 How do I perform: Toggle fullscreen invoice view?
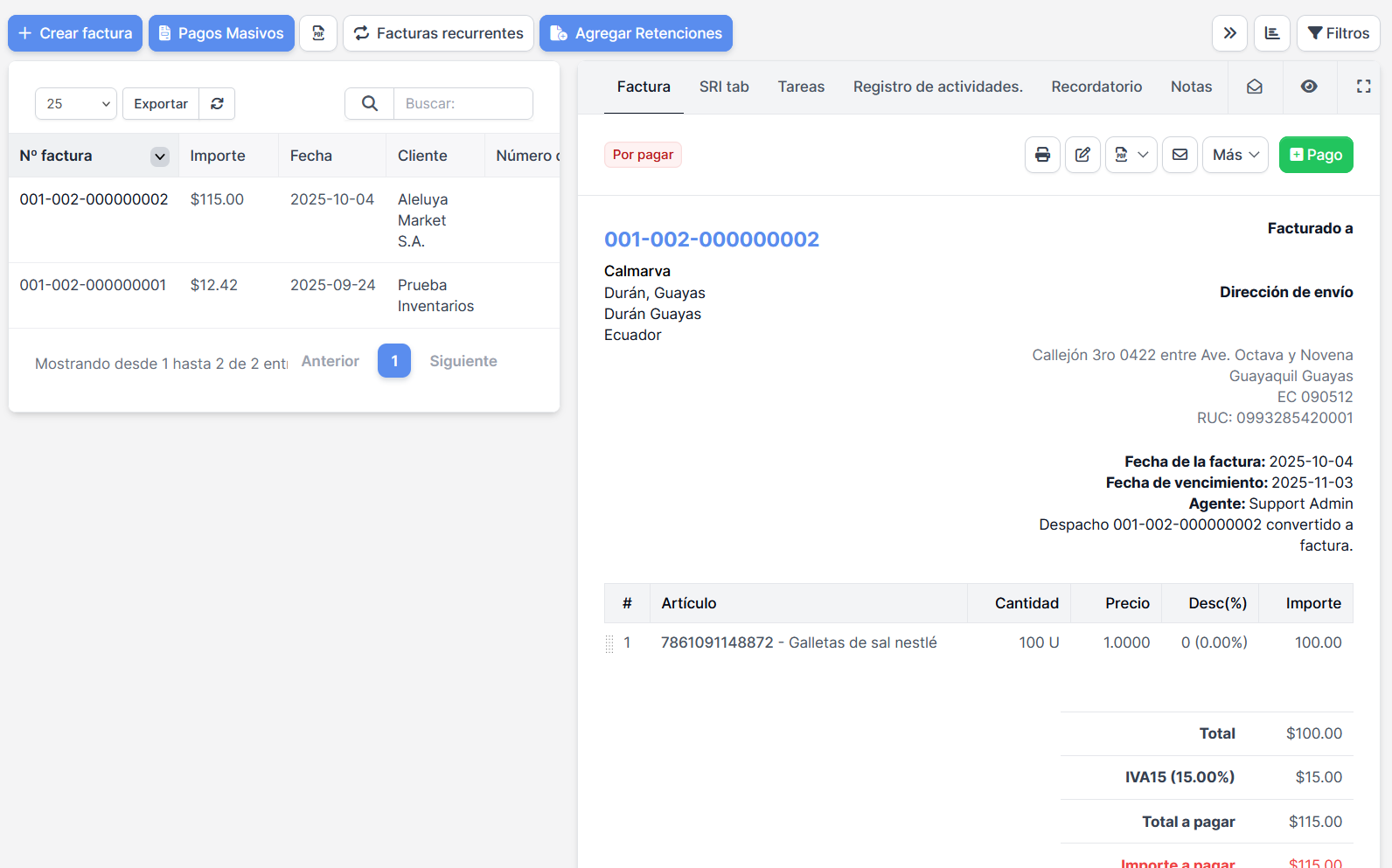click(x=1363, y=87)
